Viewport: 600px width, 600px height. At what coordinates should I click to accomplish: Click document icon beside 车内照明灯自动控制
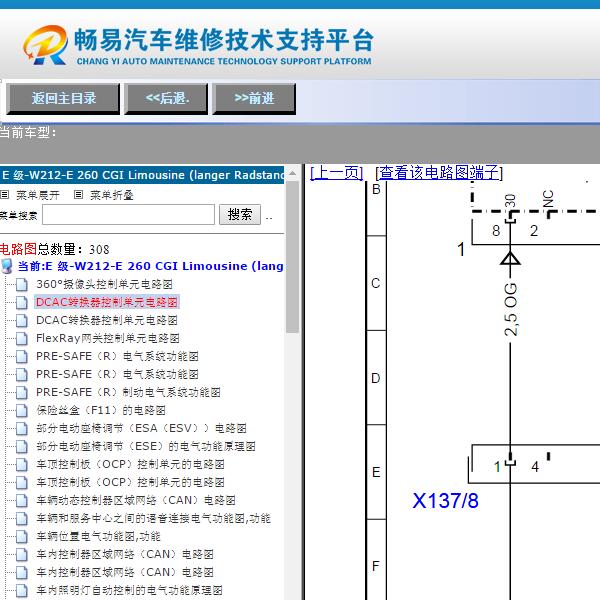point(22,590)
